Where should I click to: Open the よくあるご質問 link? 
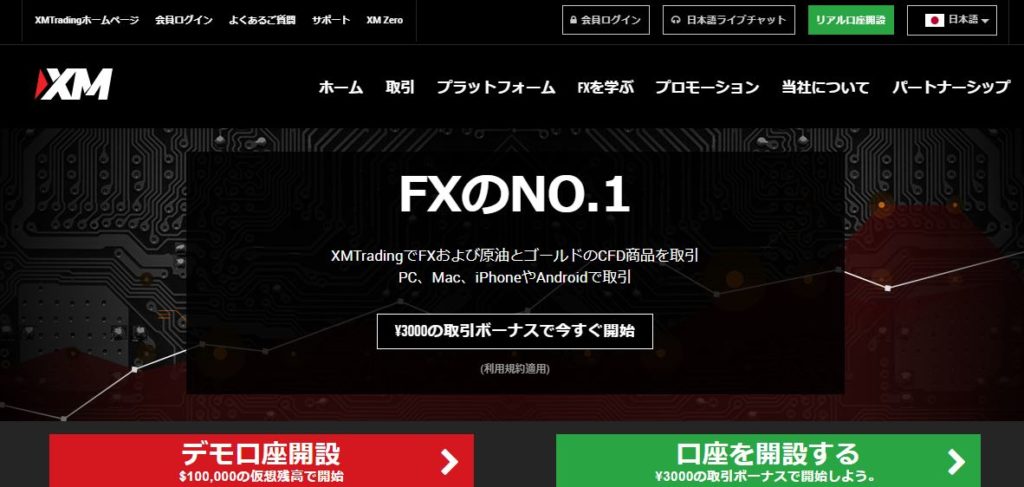point(262,20)
